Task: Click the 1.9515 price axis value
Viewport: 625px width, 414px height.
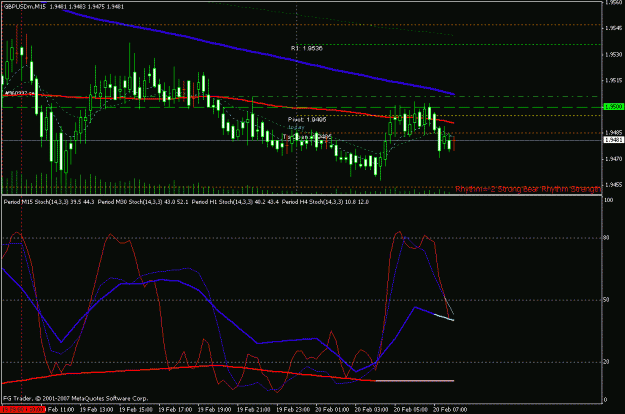Action: tap(613, 80)
